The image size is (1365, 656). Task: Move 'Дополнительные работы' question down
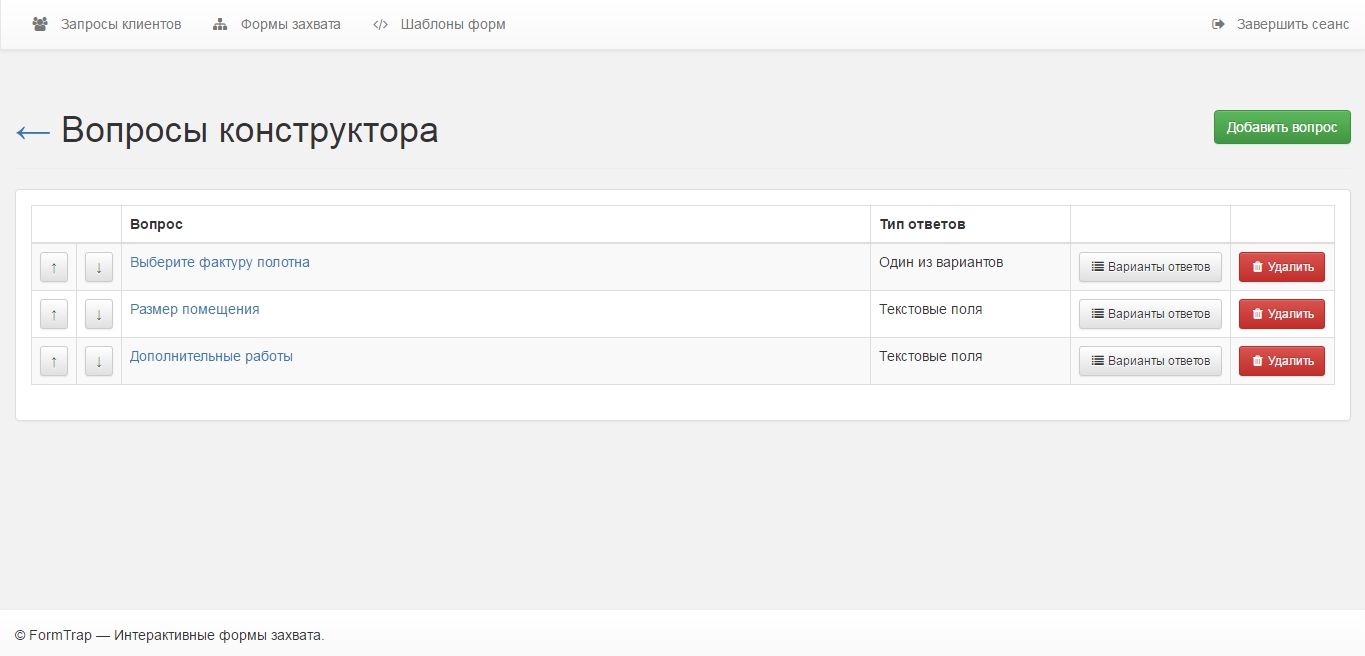[99, 361]
